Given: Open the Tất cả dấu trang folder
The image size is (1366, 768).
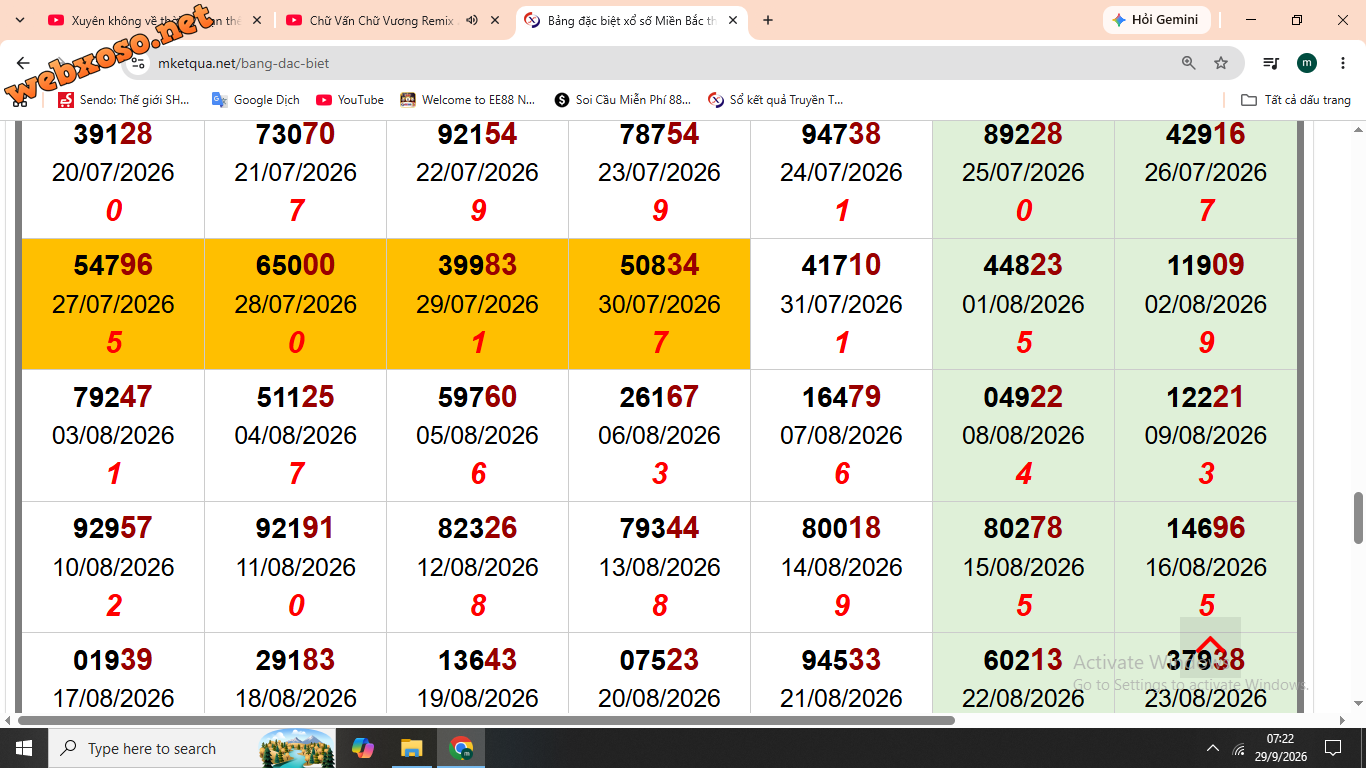Looking at the screenshot, I should pos(1296,100).
